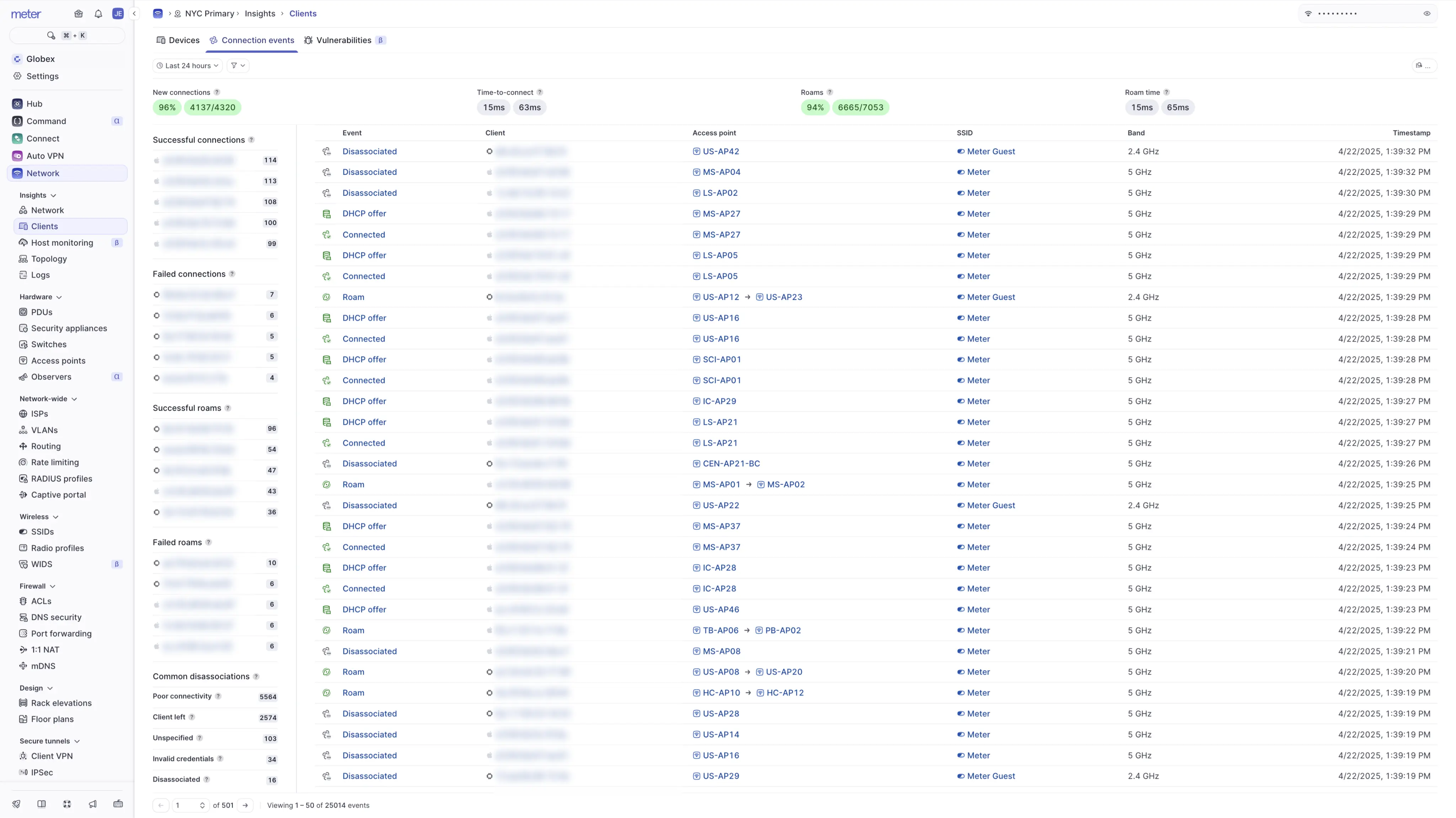Click help icon next to Roam time
Screen dimensions: 1456x818
pos(1167,92)
